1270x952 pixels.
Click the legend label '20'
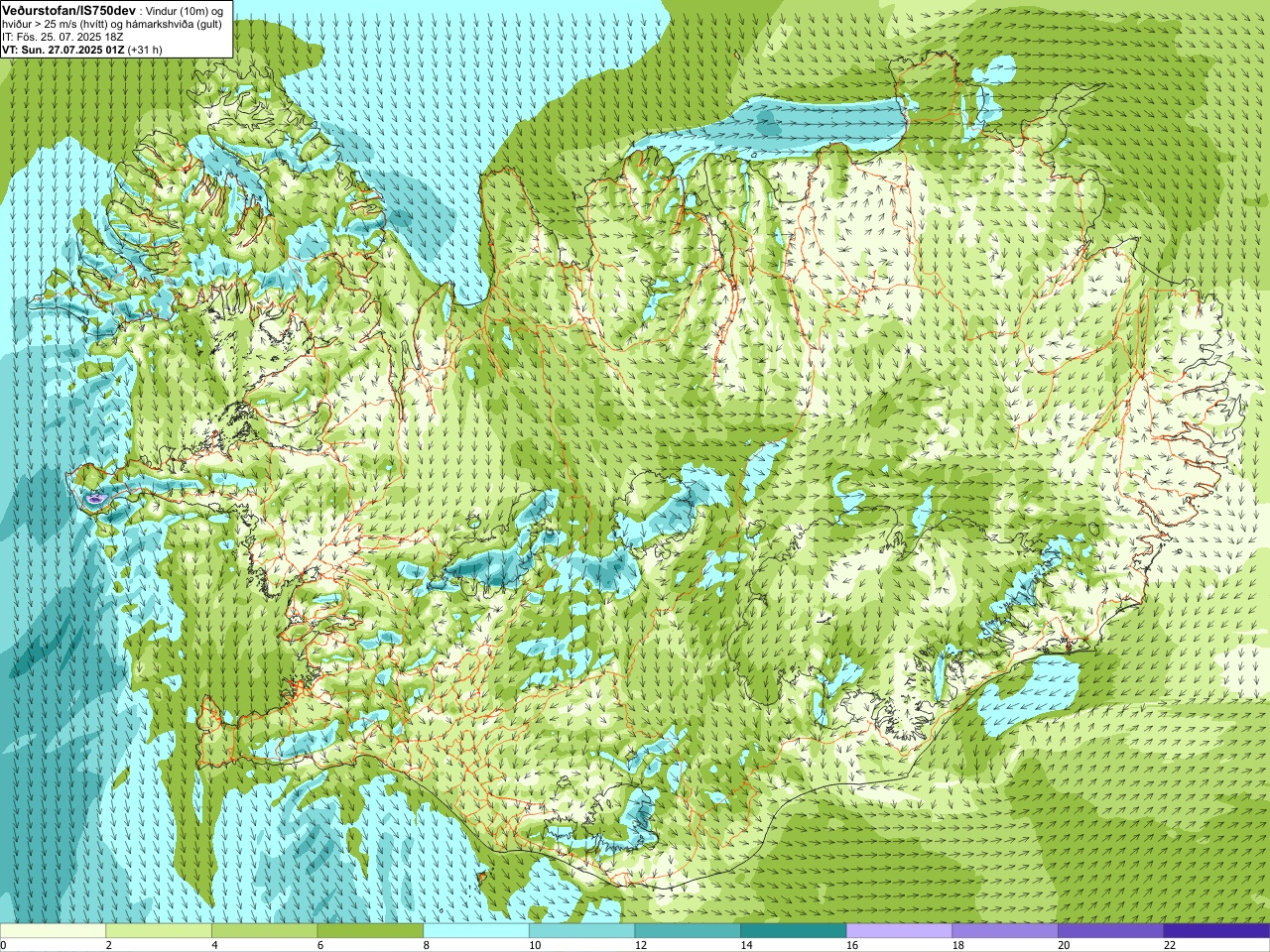click(x=1064, y=945)
